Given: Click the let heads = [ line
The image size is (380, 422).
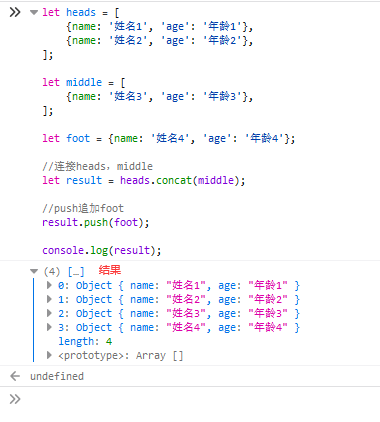Looking at the screenshot, I should coord(81,13).
